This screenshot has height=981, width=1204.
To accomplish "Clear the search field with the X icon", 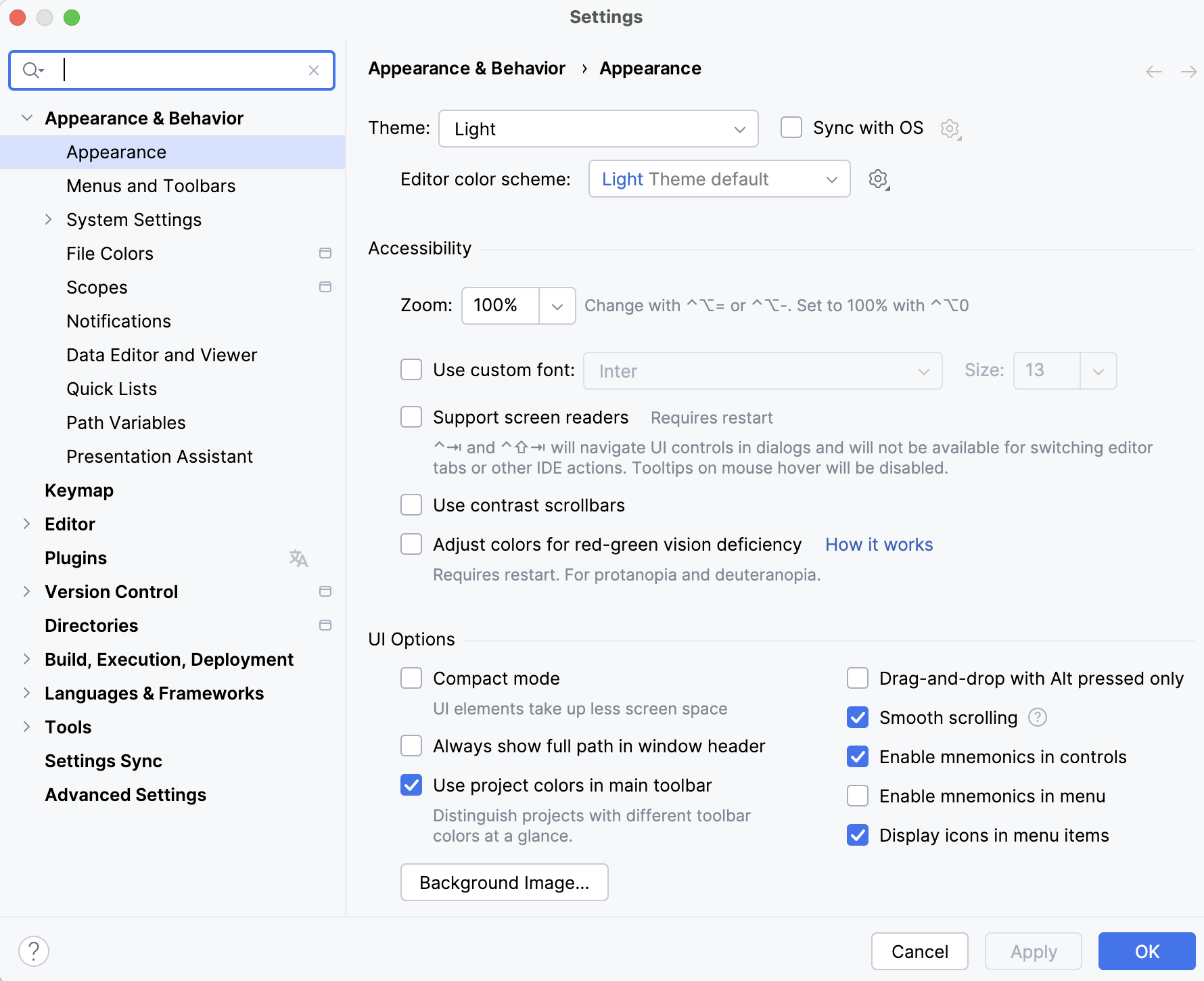I will [x=314, y=70].
